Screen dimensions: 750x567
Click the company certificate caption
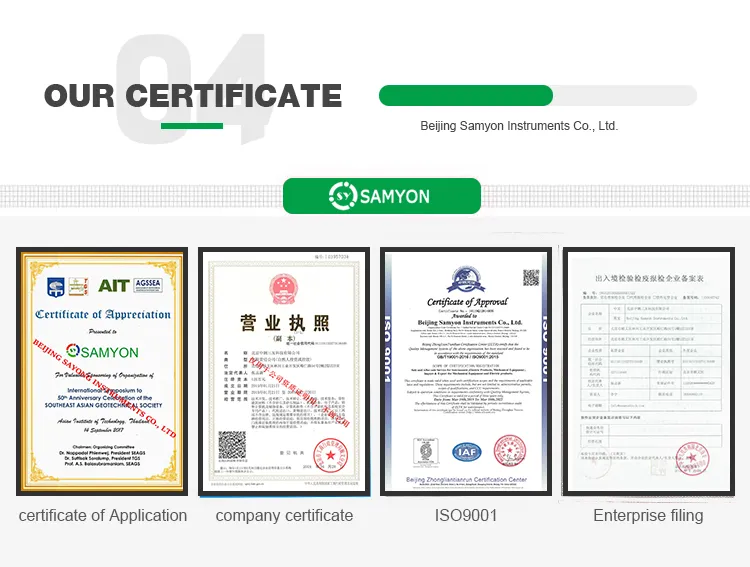pyautogui.click(x=284, y=515)
